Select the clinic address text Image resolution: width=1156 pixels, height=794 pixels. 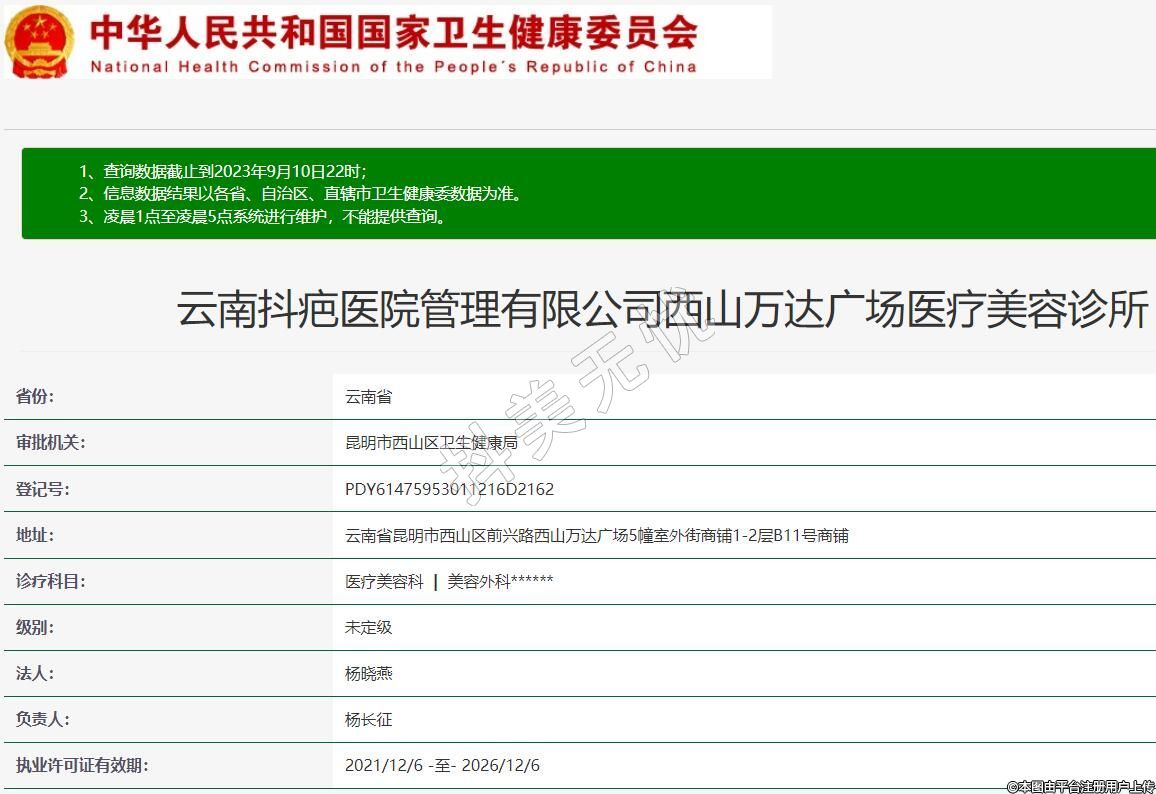(596, 535)
